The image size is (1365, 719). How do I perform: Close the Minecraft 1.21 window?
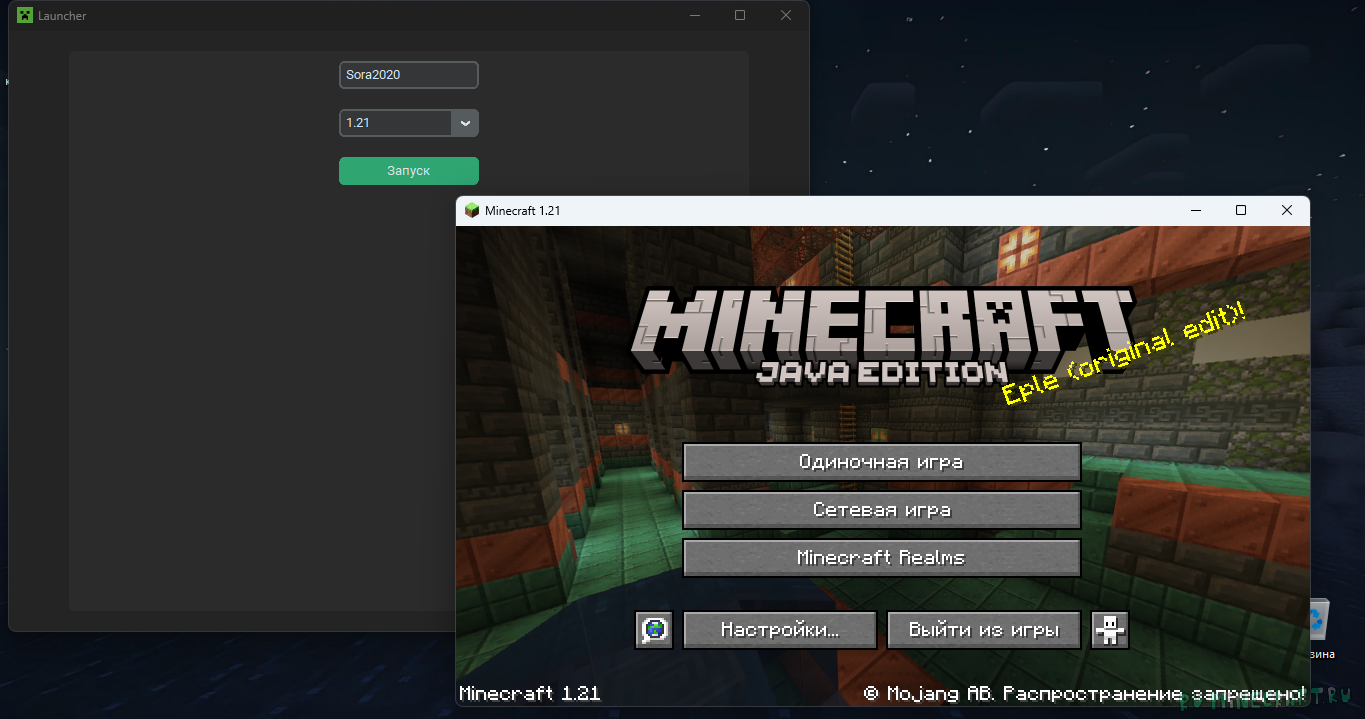tap(1287, 210)
